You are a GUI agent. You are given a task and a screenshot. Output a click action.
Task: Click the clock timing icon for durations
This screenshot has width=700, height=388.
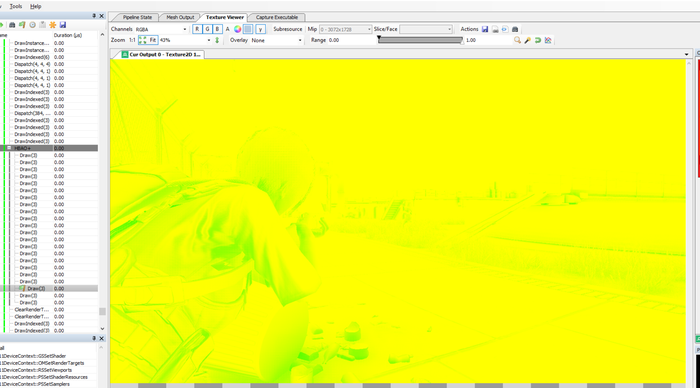pyautogui.click(x=33, y=25)
